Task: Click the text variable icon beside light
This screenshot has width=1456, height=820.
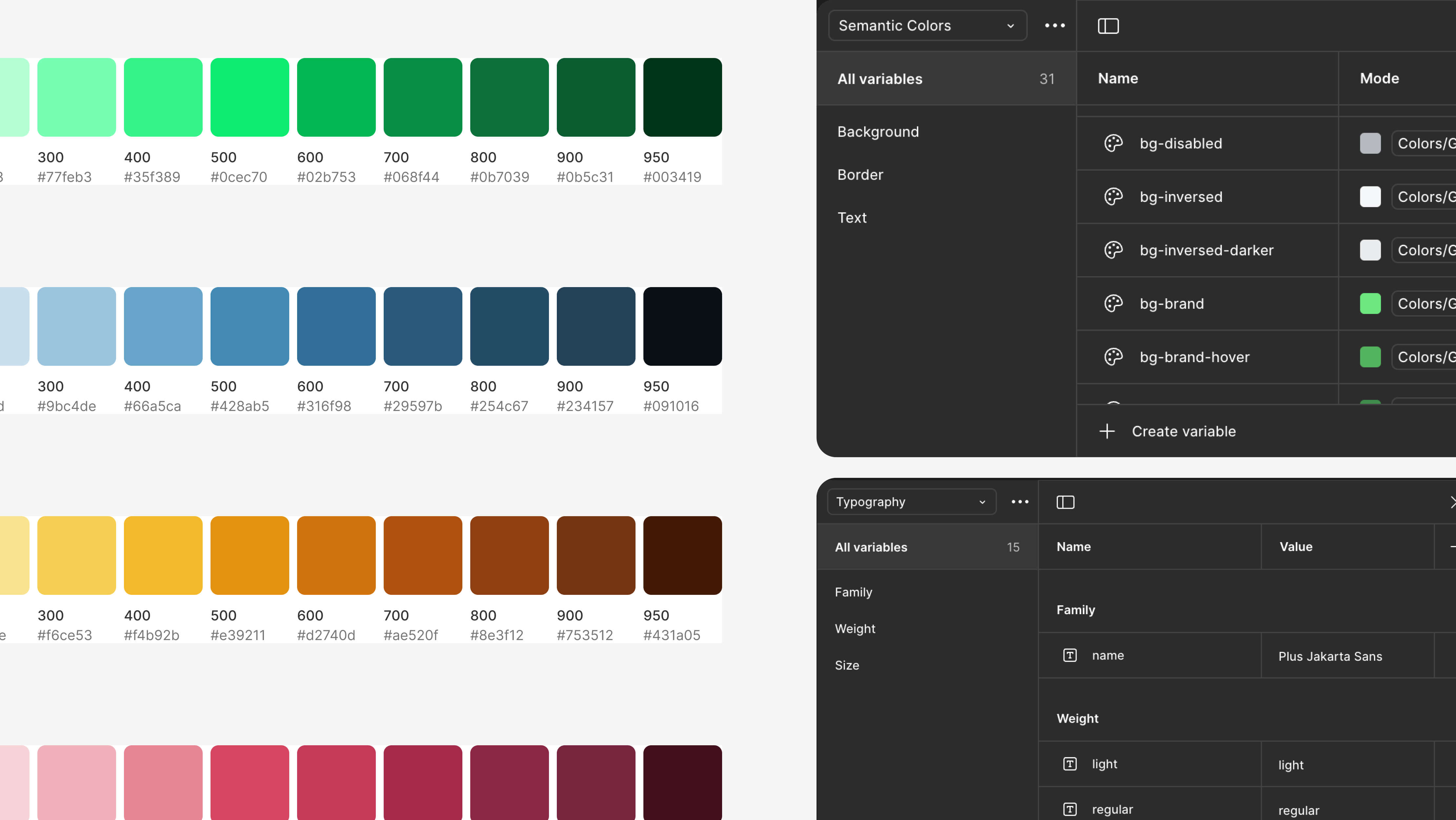Action: (1070, 764)
